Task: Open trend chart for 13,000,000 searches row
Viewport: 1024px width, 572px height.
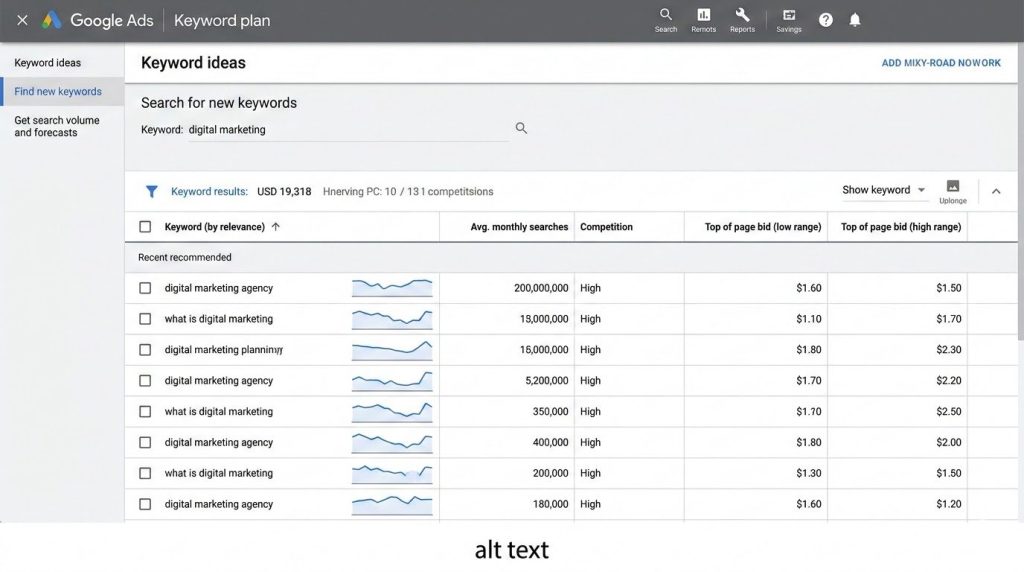Action: pyautogui.click(x=392, y=319)
